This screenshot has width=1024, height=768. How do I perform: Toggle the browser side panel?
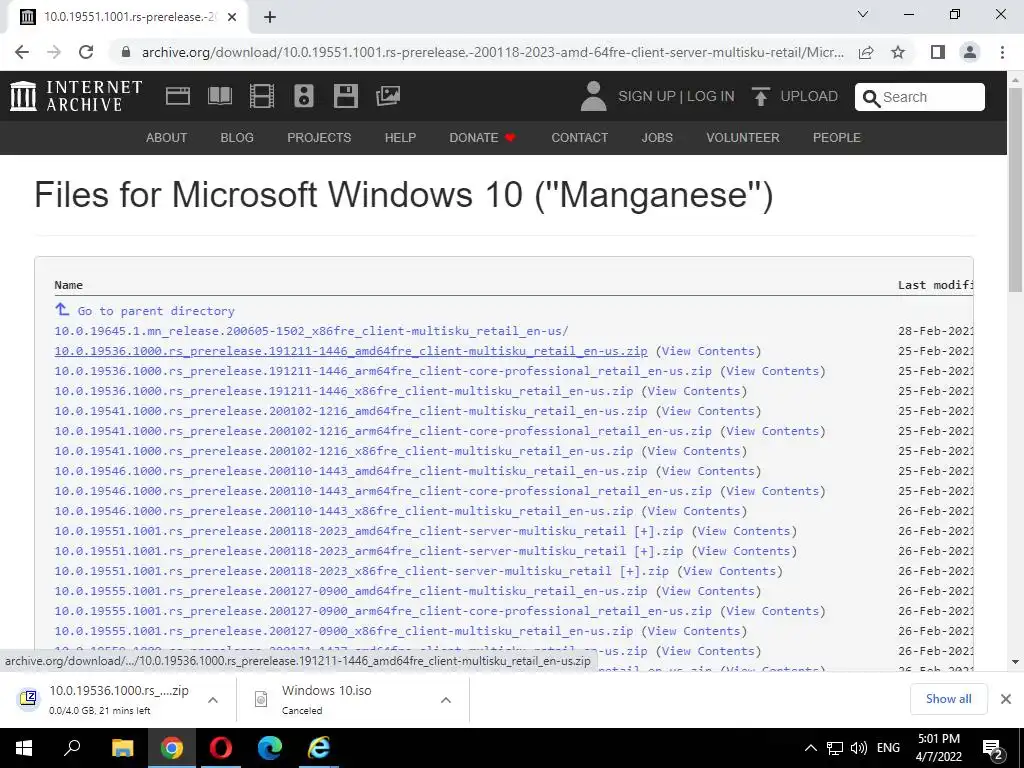click(938, 52)
